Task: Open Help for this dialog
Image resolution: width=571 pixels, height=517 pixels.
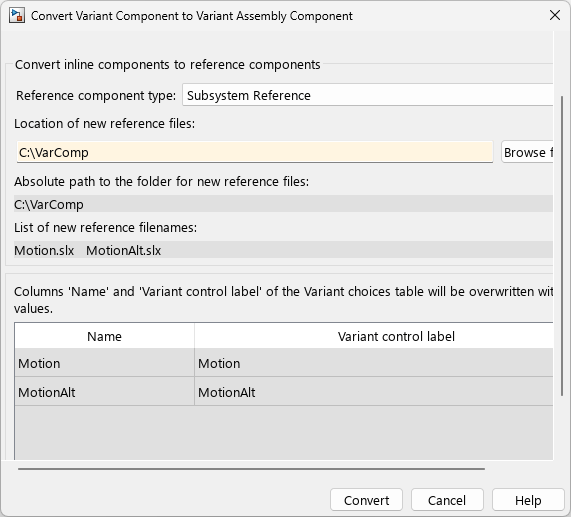Action: [x=528, y=500]
